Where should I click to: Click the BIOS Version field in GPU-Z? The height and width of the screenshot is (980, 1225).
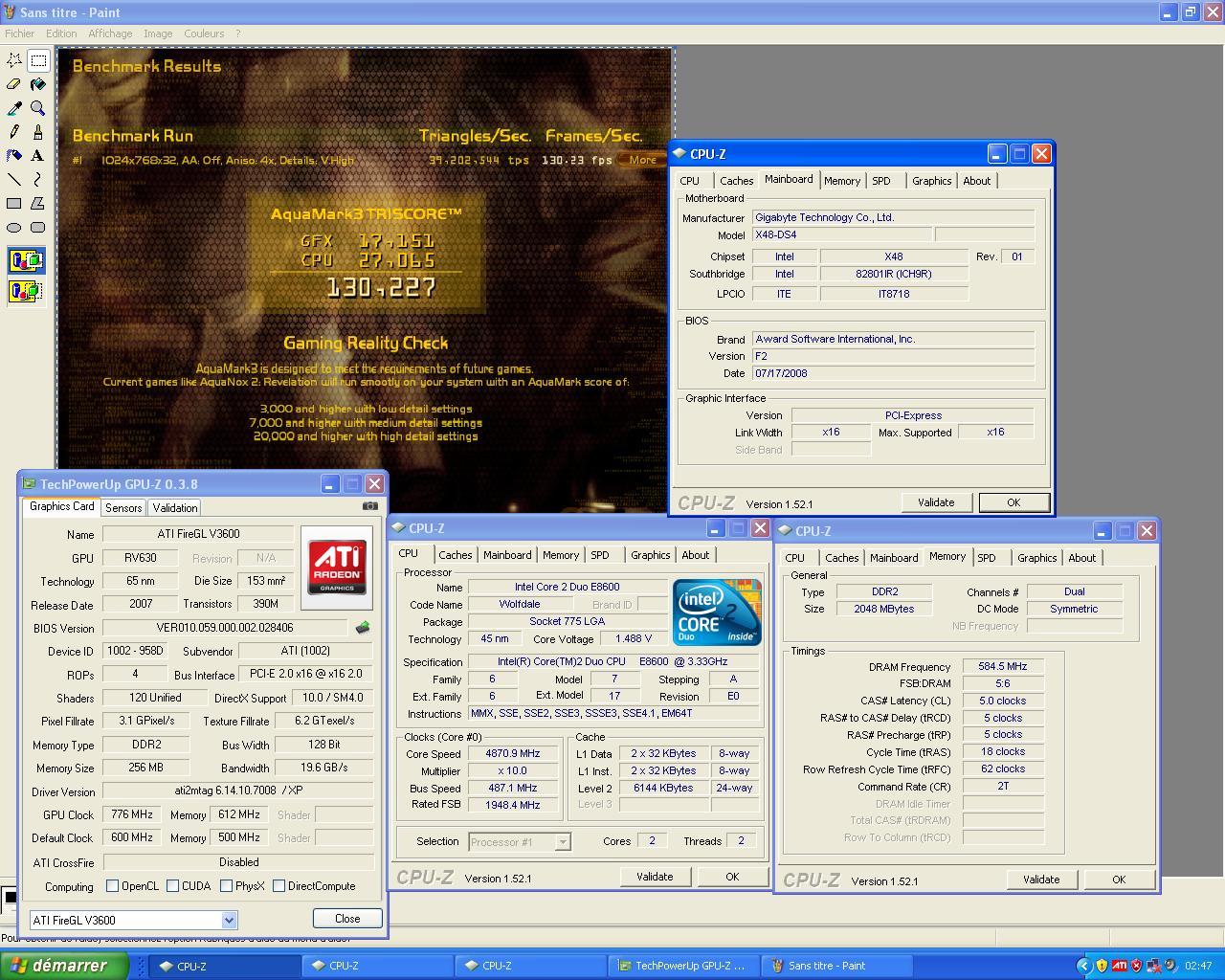click(x=225, y=628)
